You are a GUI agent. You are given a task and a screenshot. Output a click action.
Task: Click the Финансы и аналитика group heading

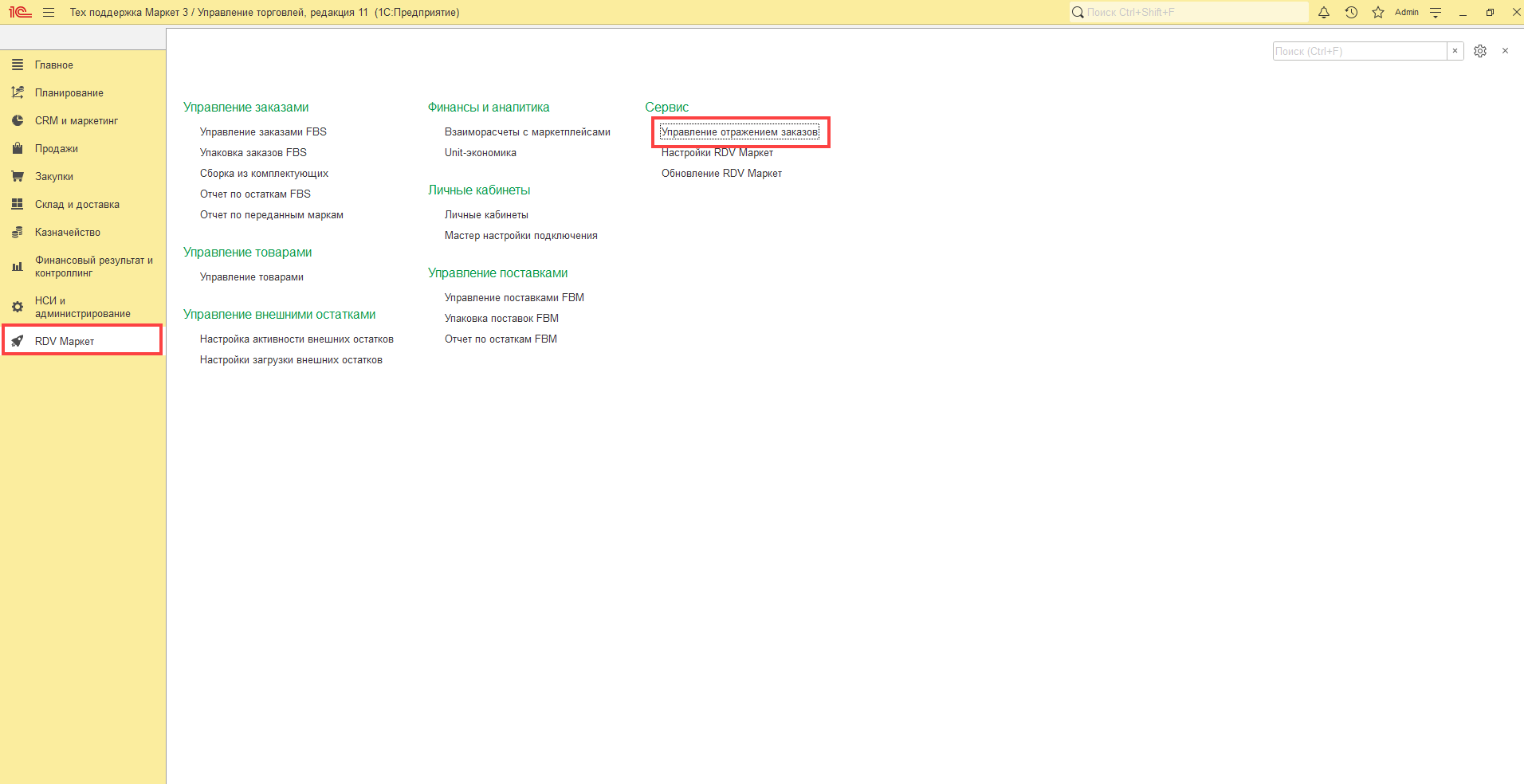(489, 108)
